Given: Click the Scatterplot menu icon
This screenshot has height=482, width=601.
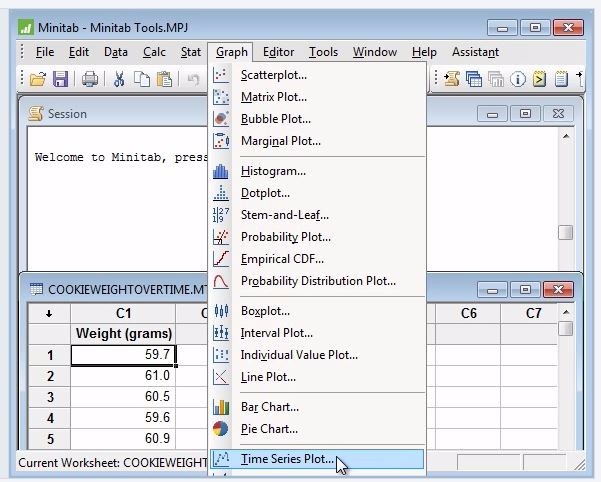Looking at the screenshot, I should 221,75.
